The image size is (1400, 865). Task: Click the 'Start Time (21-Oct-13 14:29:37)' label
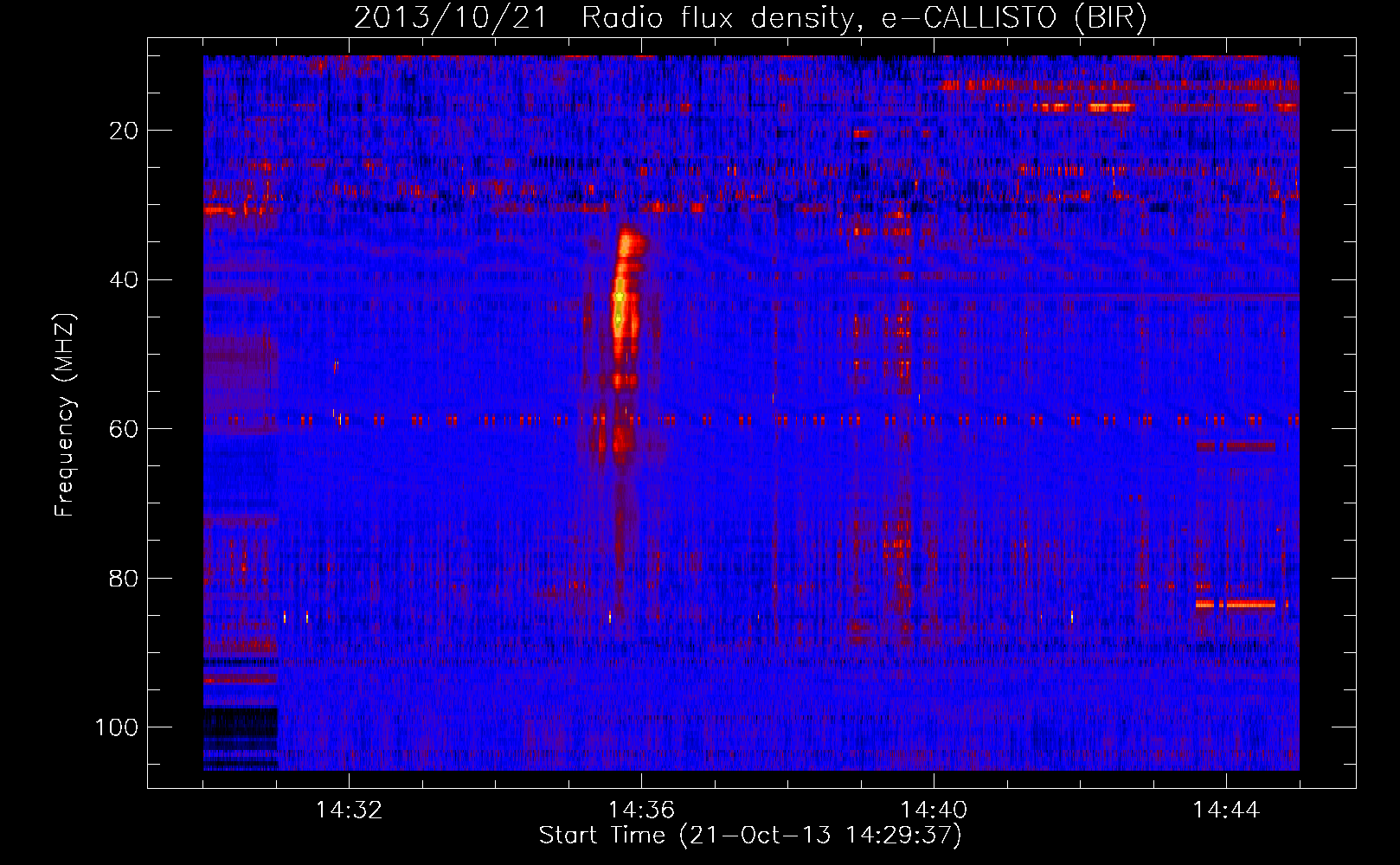[x=749, y=836]
